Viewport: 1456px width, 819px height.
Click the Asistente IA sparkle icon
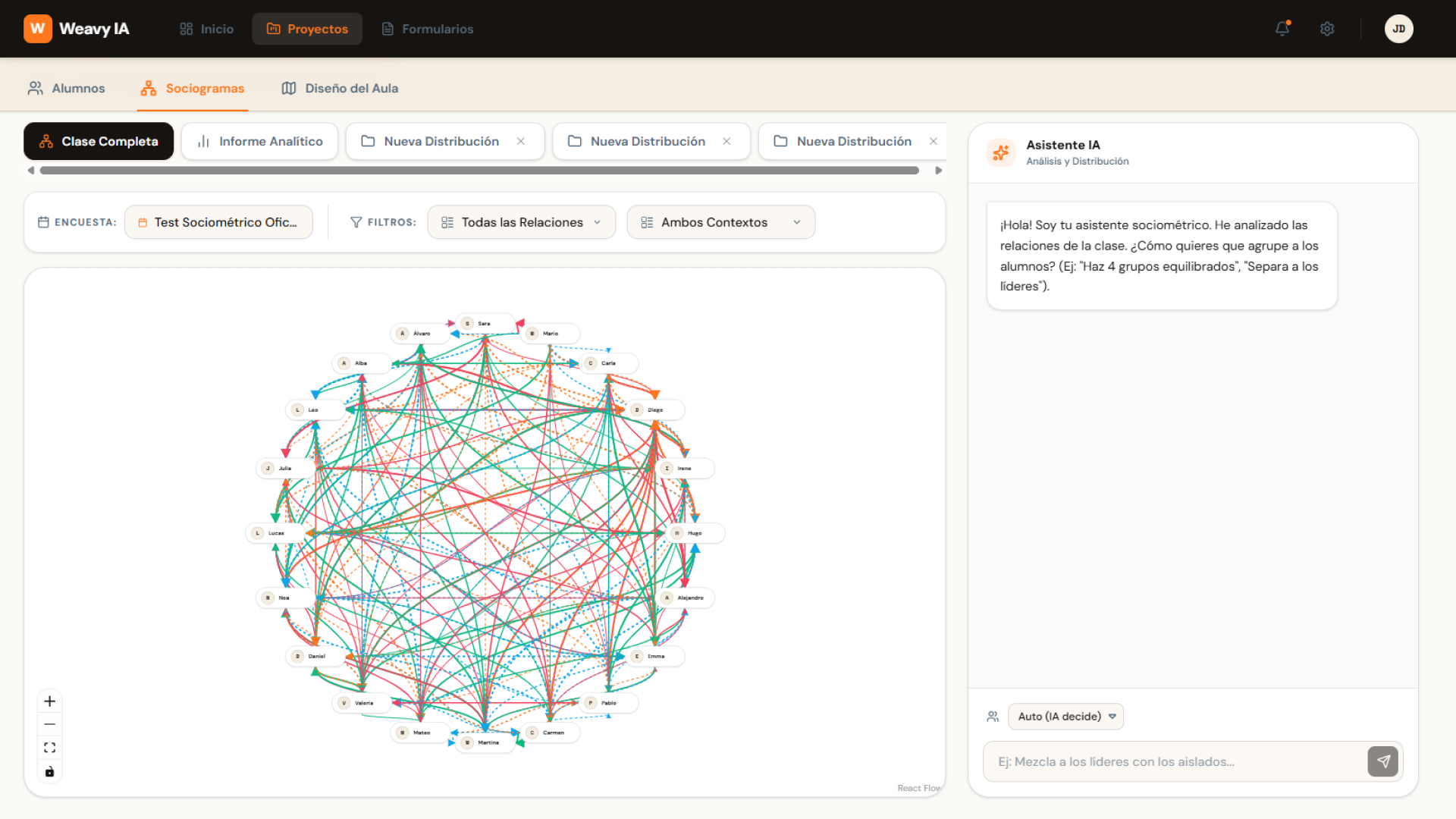pos(1001,152)
